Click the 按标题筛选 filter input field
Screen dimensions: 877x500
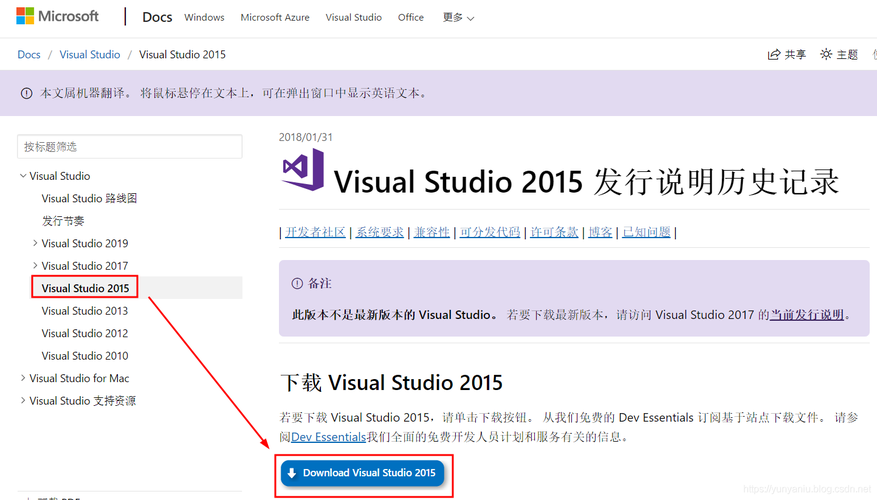coord(130,147)
